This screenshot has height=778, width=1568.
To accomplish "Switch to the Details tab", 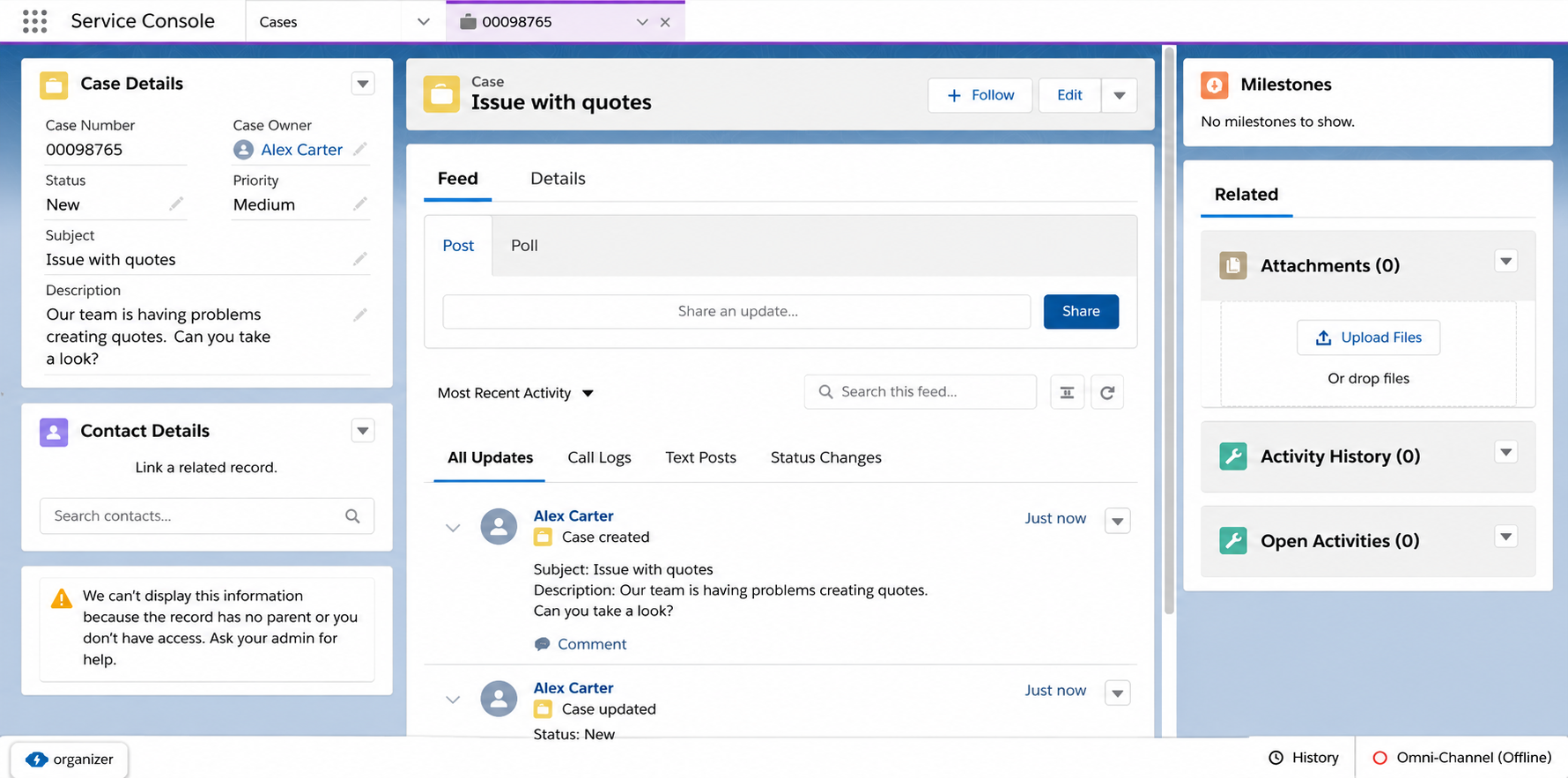I will [558, 179].
